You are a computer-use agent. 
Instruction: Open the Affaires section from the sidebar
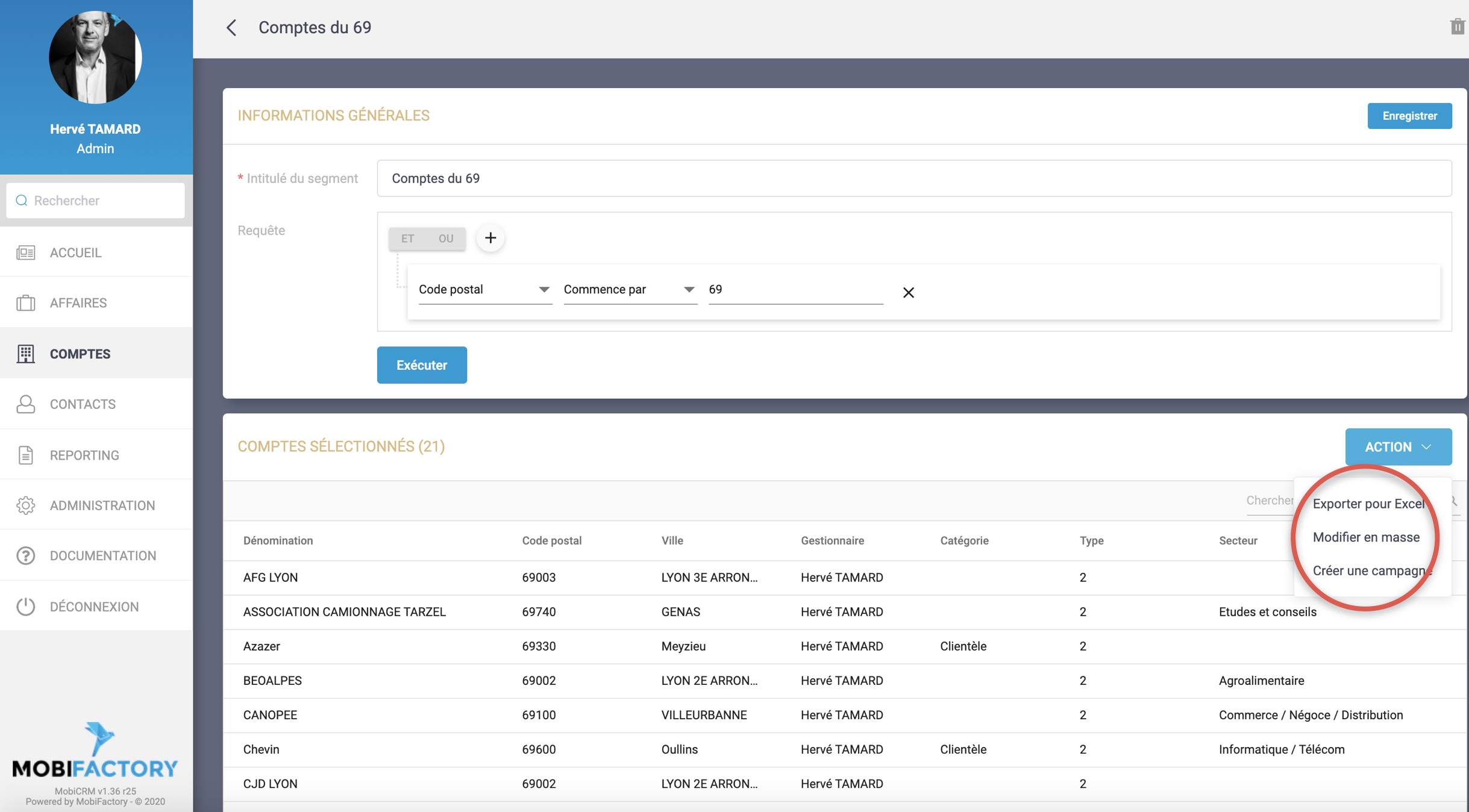click(x=78, y=303)
